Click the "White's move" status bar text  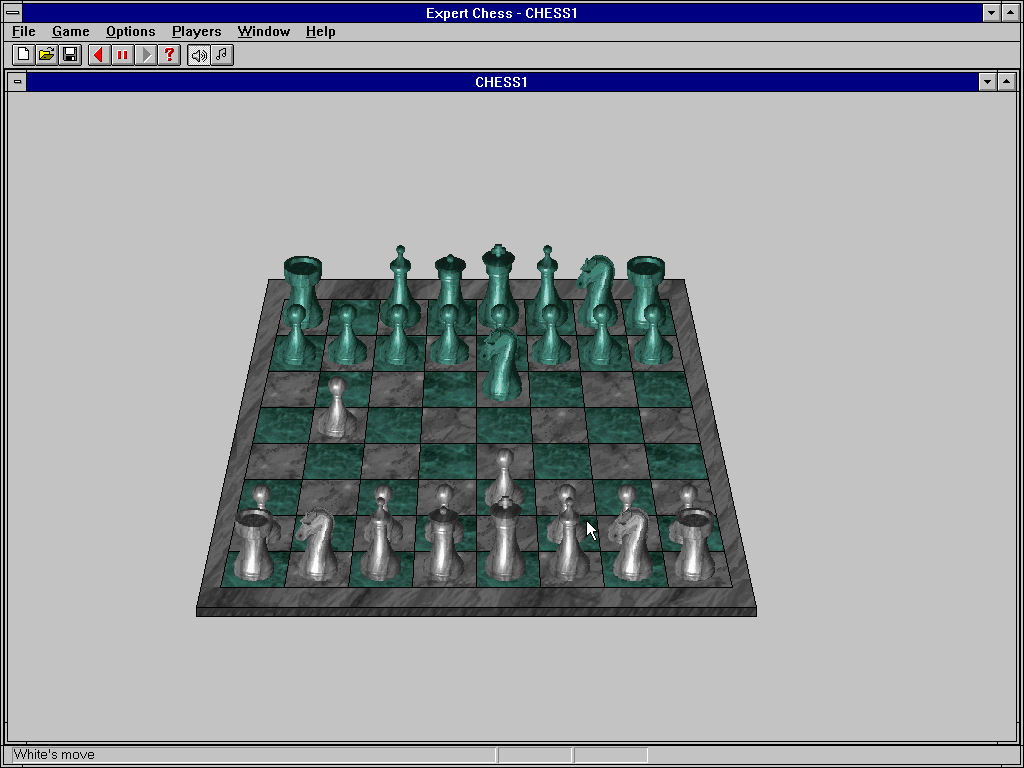pos(54,754)
